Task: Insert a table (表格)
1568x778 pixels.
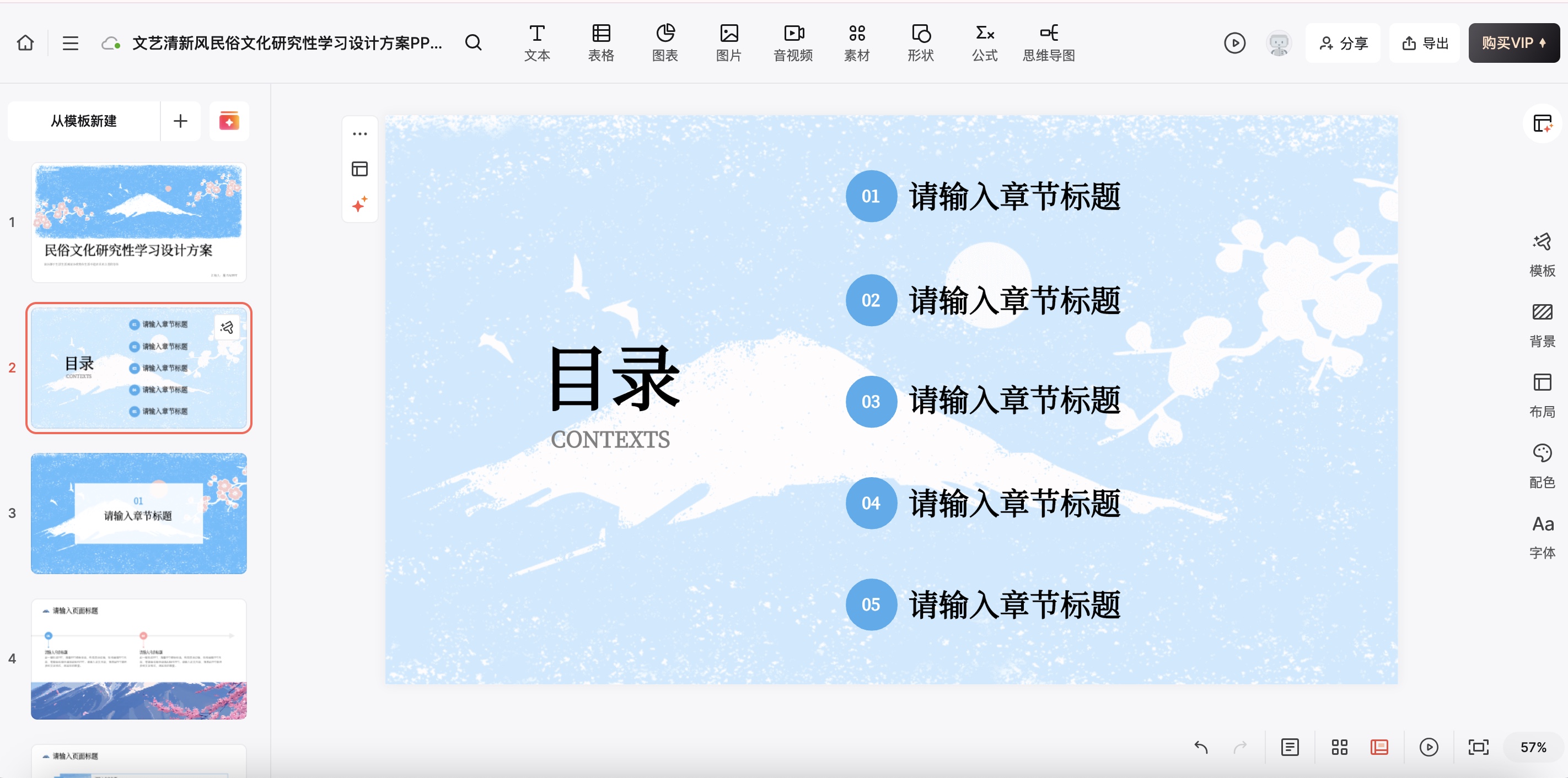Action: (x=601, y=42)
